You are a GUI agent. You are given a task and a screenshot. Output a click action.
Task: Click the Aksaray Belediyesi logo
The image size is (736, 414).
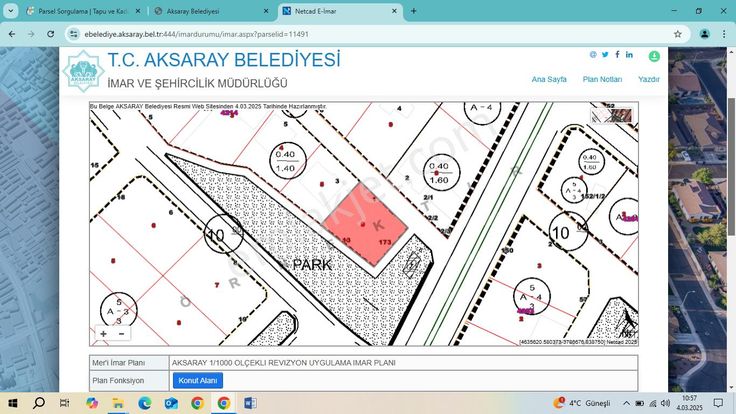[x=84, y=71]
